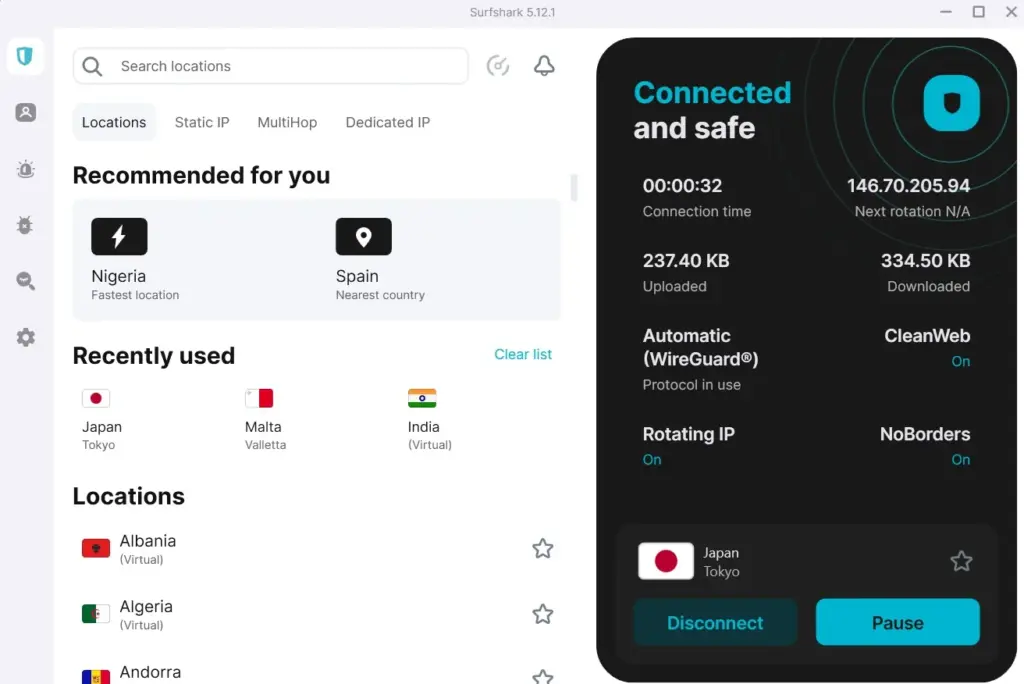Switch to the Static IP tab
The width and height of the screenshot is (1024, 684).
click(x=202, y=122)
